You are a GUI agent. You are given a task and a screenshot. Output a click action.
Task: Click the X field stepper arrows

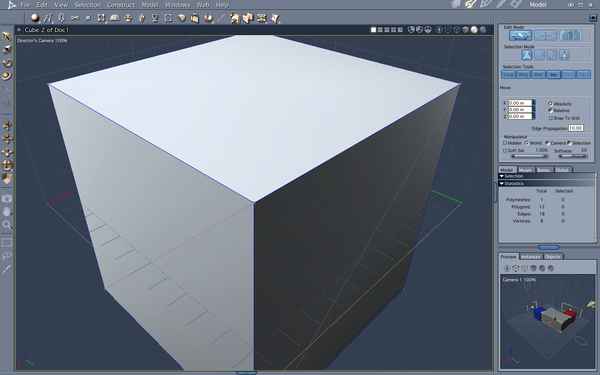coord(534,103)
